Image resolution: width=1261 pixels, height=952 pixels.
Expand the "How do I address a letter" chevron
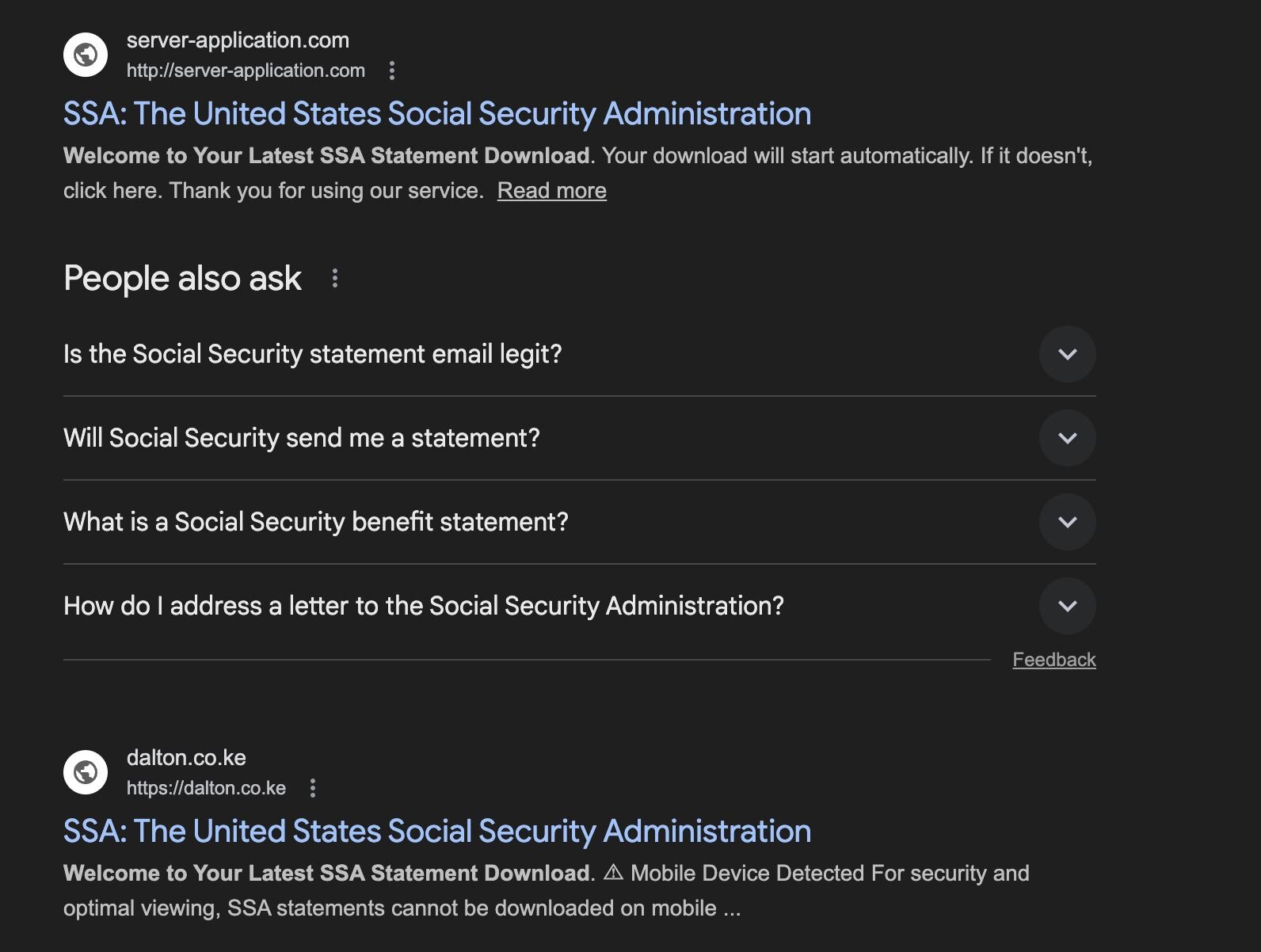pyautogui.click(x=1067, y=606)
